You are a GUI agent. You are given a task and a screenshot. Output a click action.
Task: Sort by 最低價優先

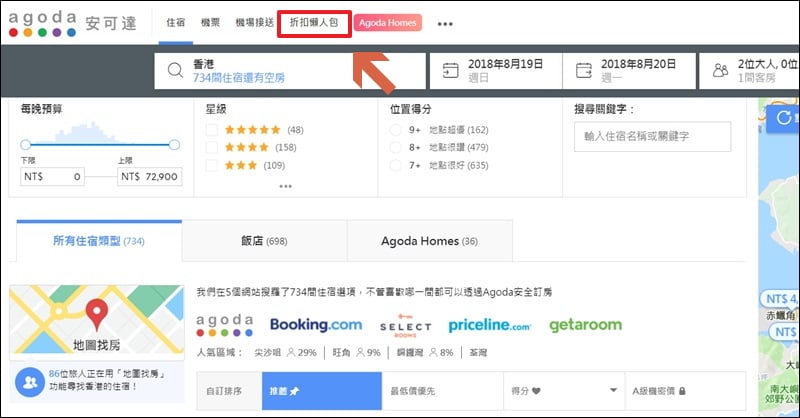(442, 391)
